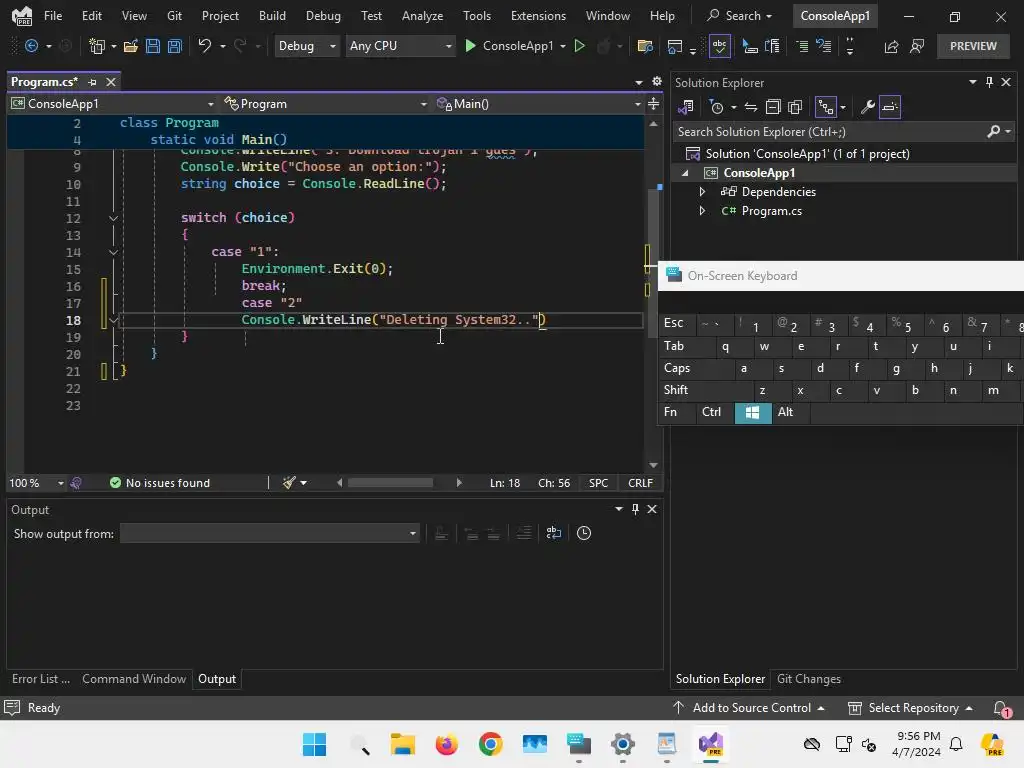Expand the Dependencies tree node
Screen dimensions: 1024x768
tap(702, 192)
